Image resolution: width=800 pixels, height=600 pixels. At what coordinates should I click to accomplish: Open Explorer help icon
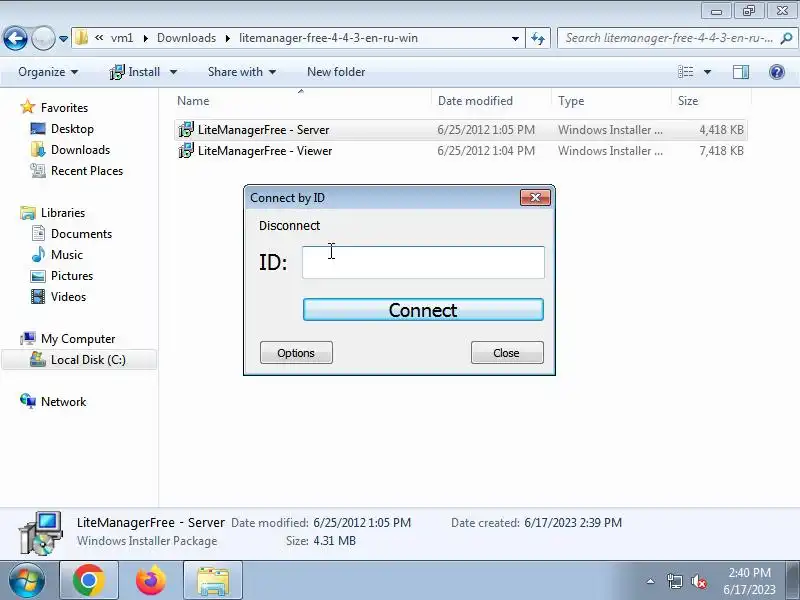[x=777, y=72]
